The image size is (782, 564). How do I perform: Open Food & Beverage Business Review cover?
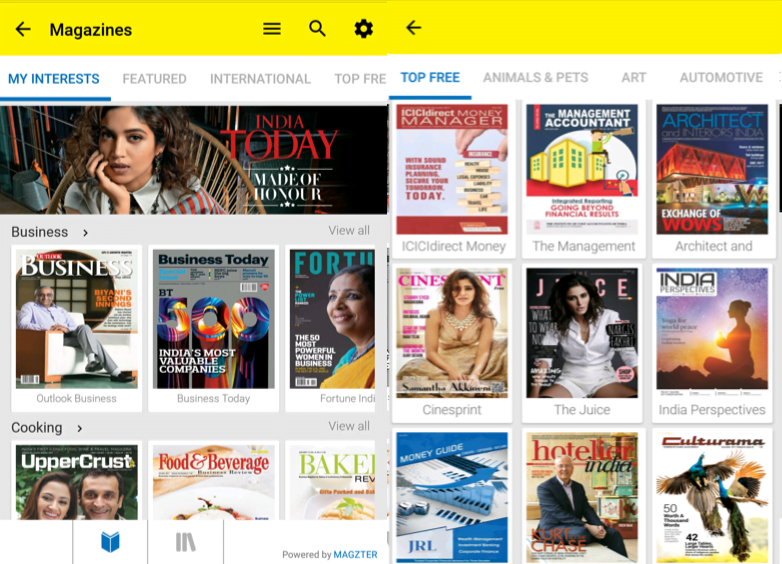click(x=214, y=482)
